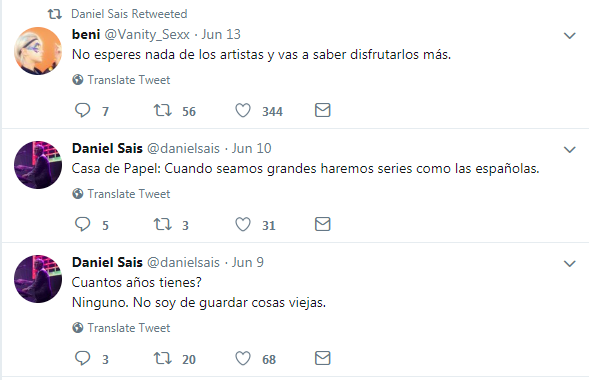Translate beni's tweet about artistas
This screenshot has width=589, height=380.
pyautogui.click(x=121, y=80)
